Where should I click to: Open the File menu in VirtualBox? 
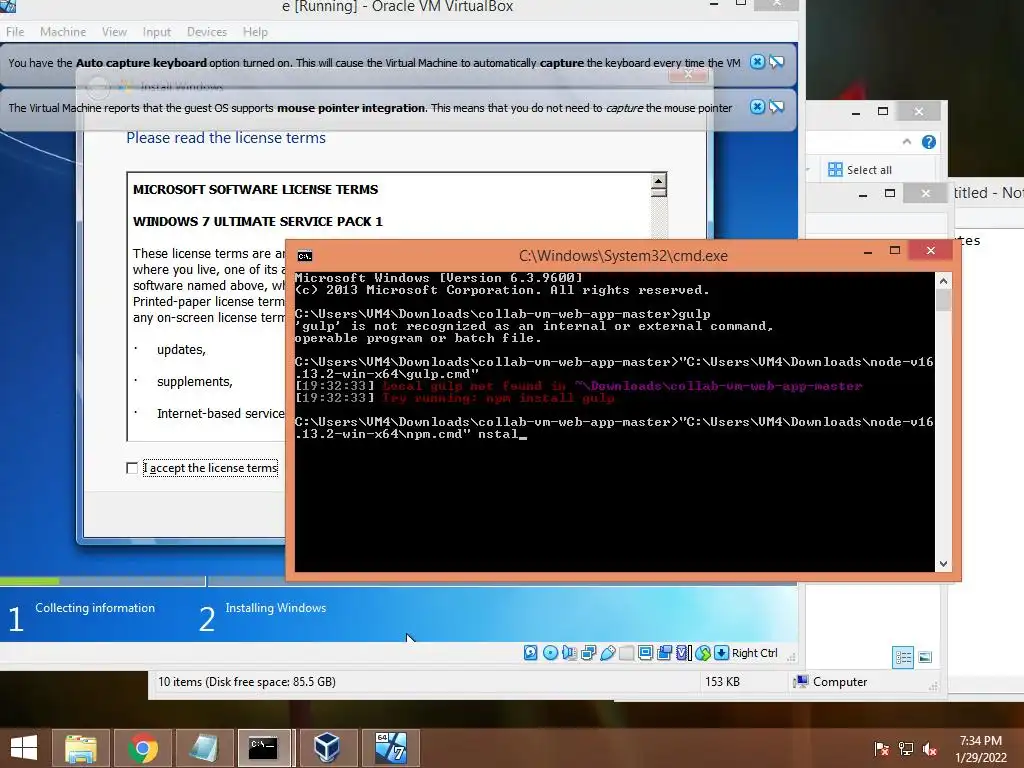tap(15, 31)
